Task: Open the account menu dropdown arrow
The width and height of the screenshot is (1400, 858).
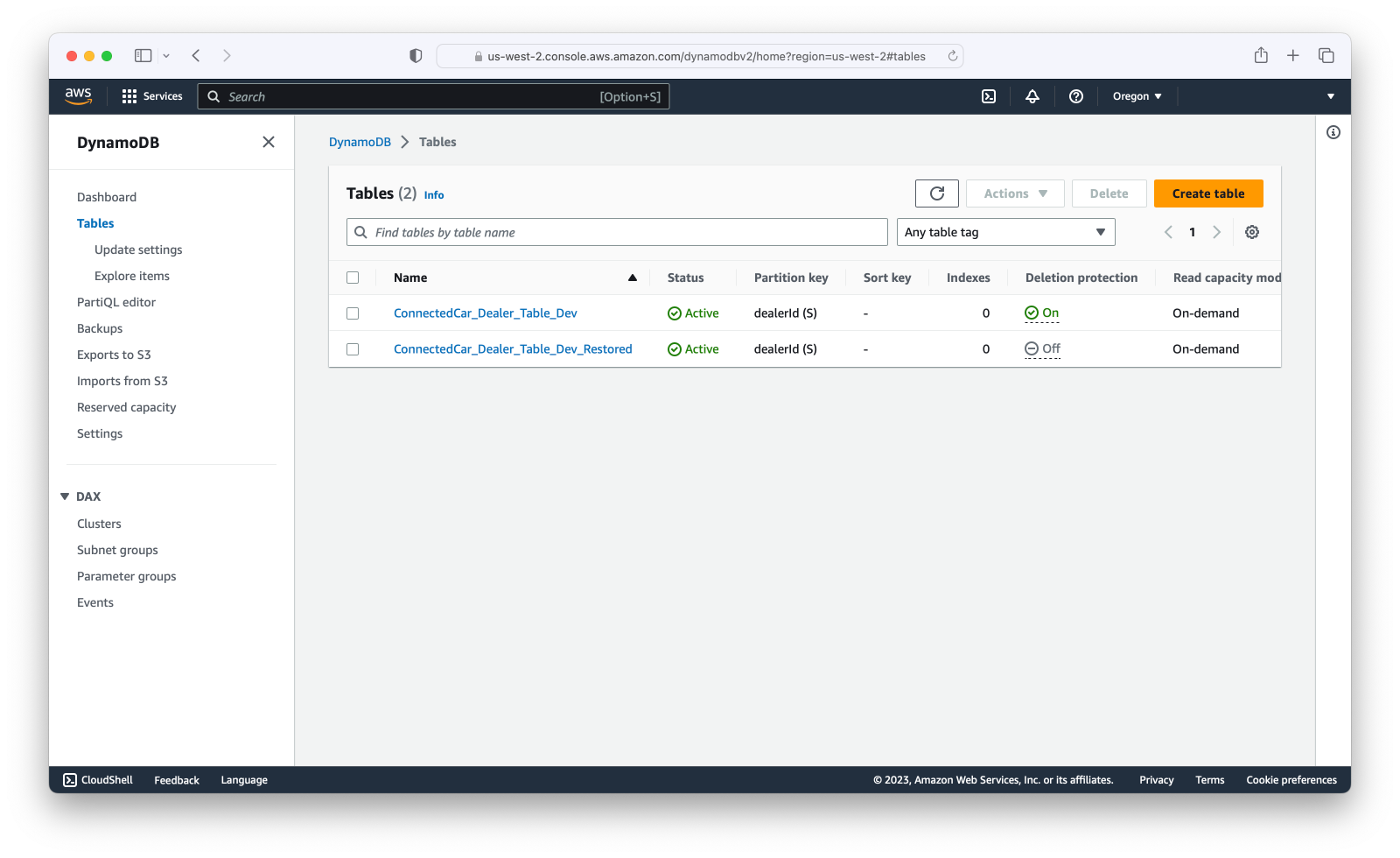Action: (x=1331, y=96)
